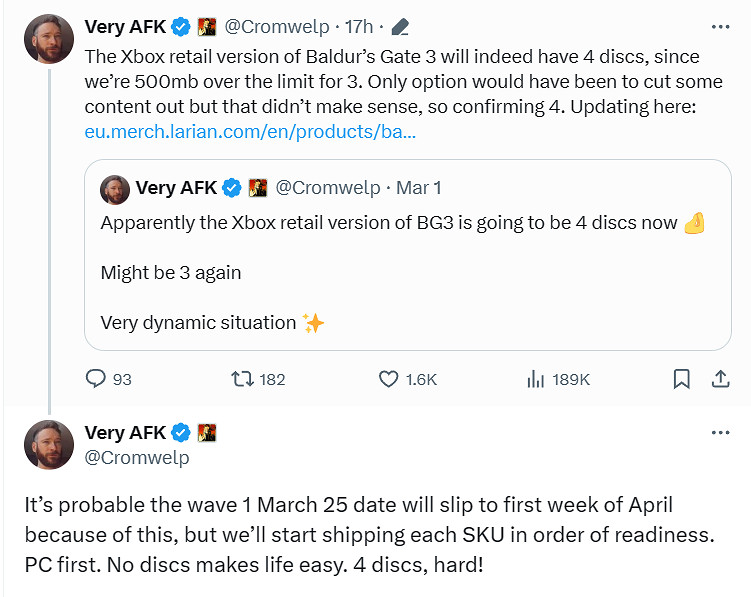The height and width of the screenshot is (597, 751).
Task: Click the verified badge on top tweet
Action: (181, 27)
